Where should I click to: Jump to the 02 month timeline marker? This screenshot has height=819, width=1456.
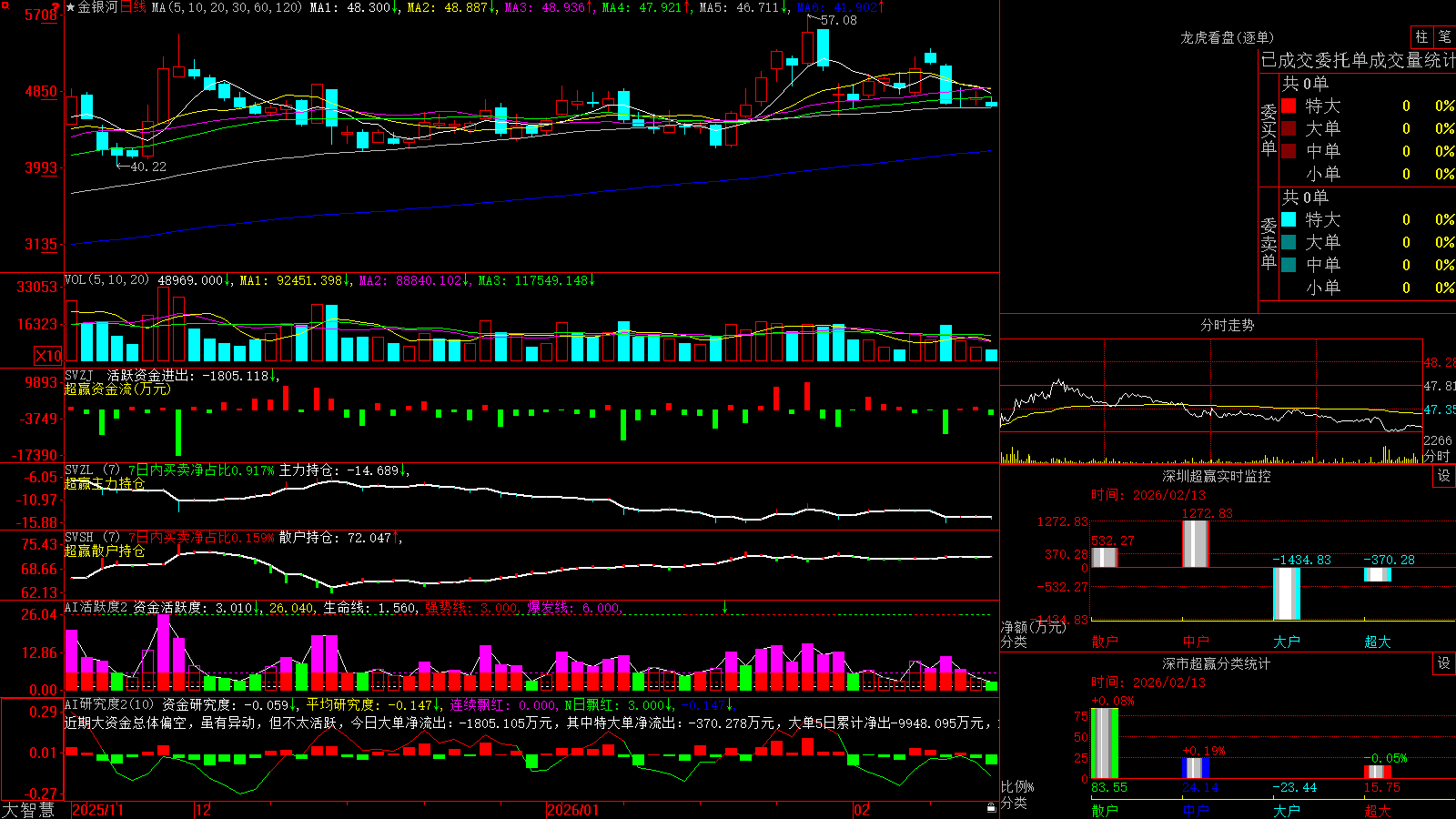(x=862, y=810)
